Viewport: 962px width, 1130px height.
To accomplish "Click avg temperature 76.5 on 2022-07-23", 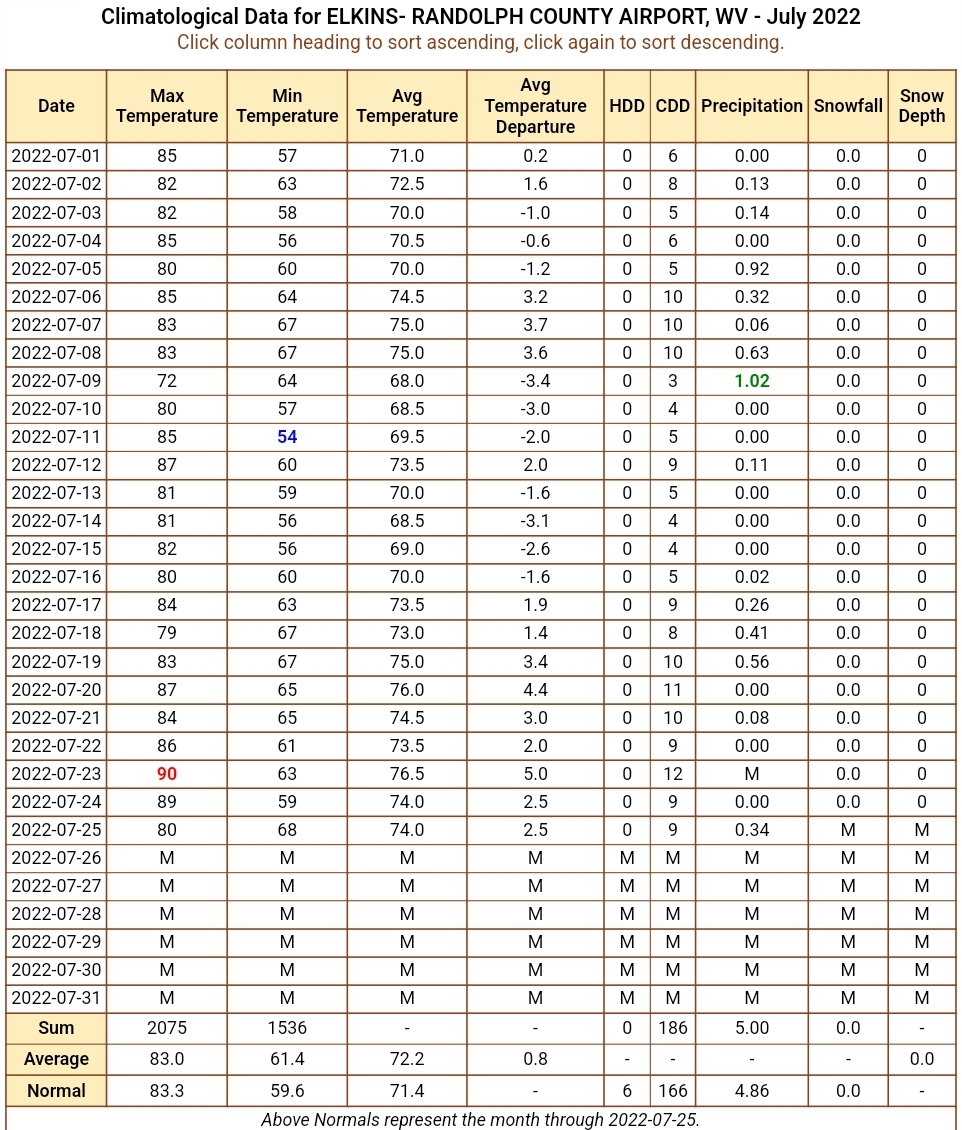I will click(407, 774).
